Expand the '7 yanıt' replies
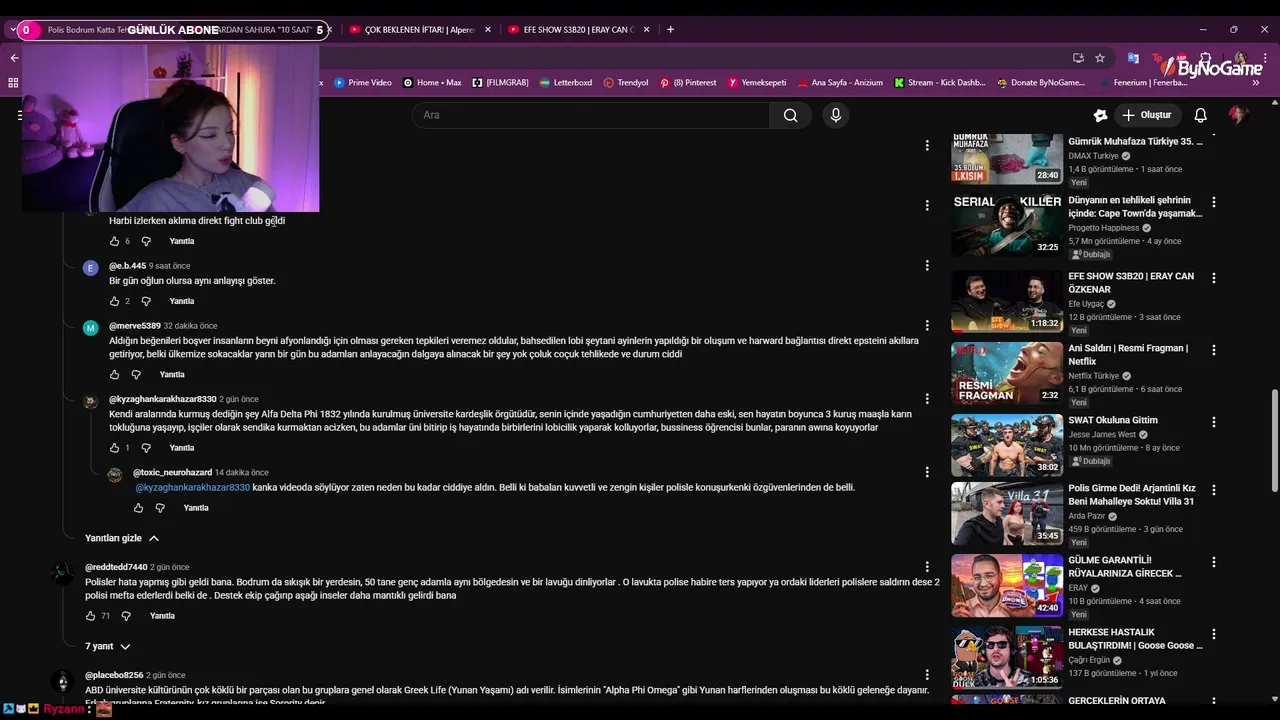 tap(108, 646)
